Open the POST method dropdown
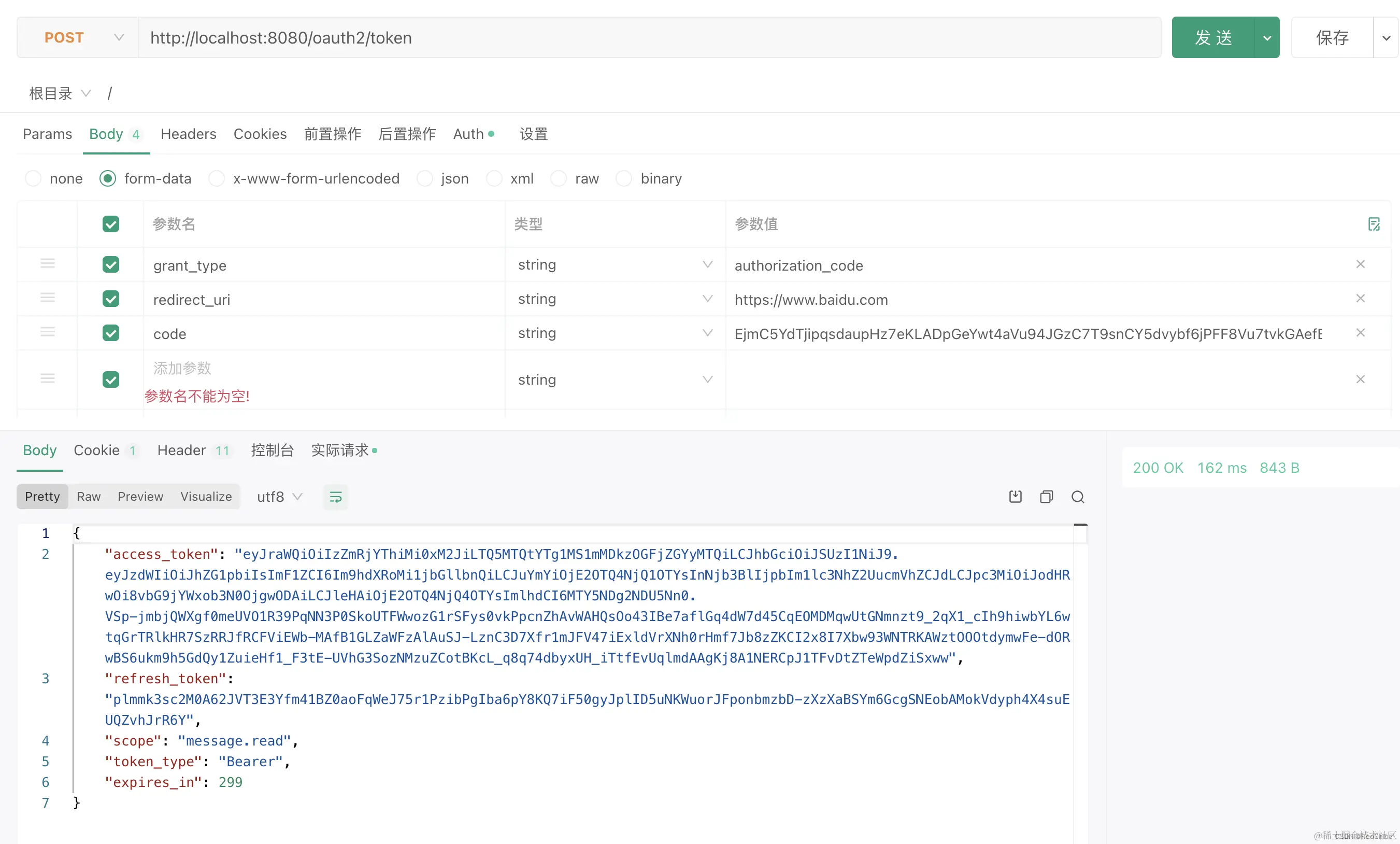Viewport: 1400px width, 844px height. (x=78, y=37)
